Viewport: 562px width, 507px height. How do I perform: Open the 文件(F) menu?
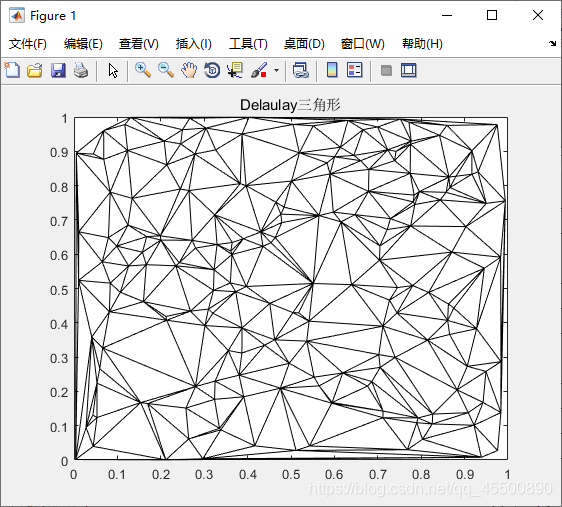(x=28, y=44)
